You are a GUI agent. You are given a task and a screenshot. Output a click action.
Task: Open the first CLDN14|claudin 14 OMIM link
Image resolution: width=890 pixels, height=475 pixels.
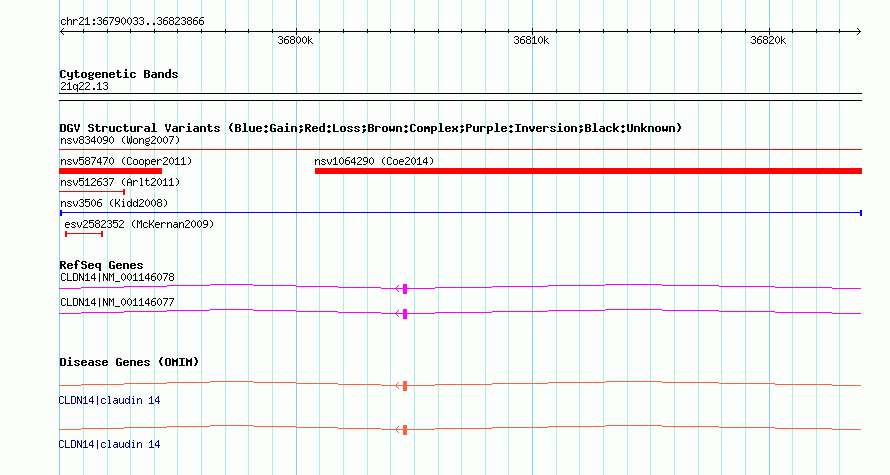tap(110, 401)
